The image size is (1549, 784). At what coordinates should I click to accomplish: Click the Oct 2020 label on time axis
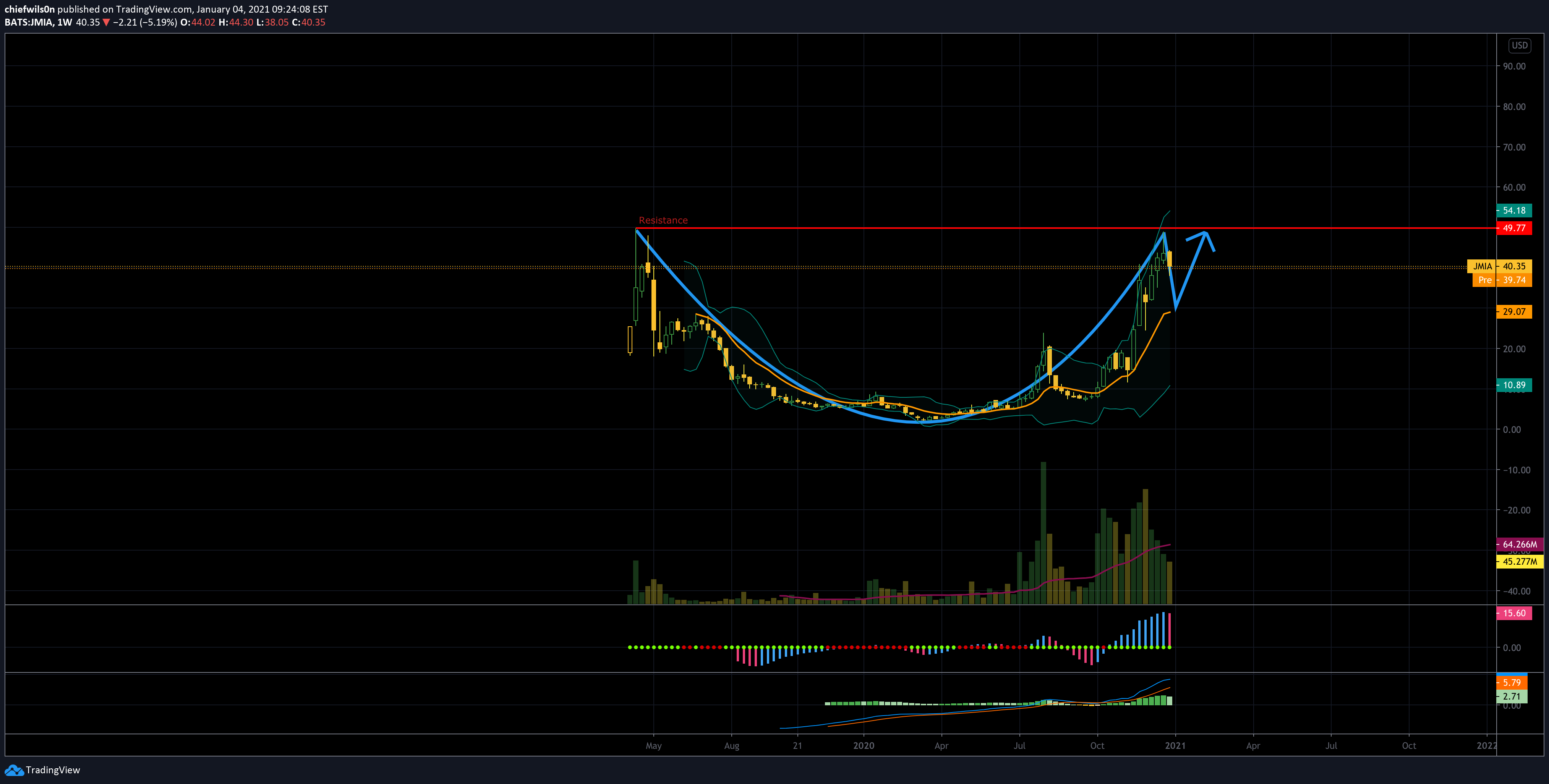click(1097, 745)
